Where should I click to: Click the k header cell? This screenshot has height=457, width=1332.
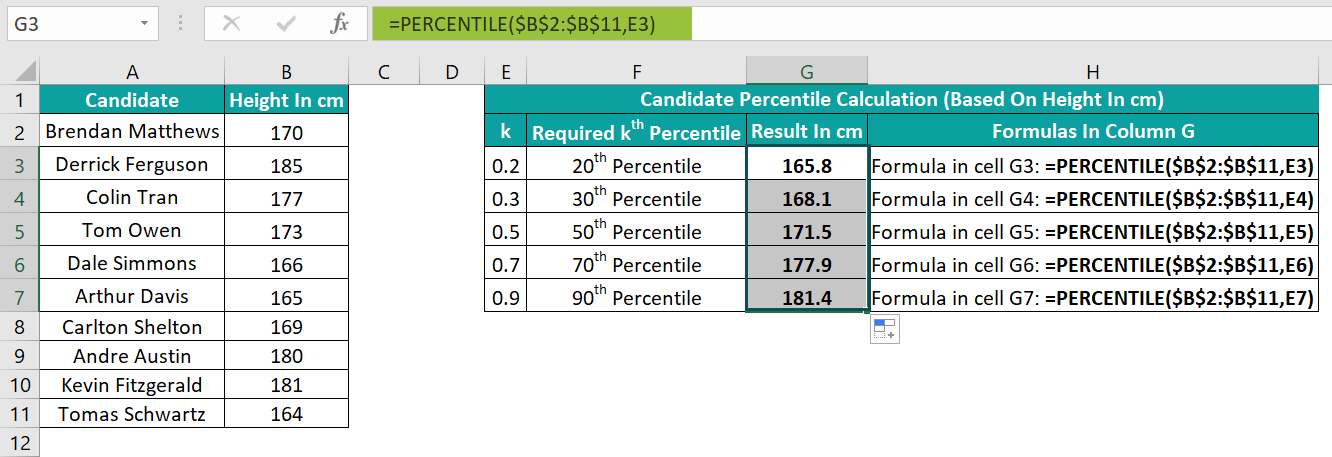(506, 132)
